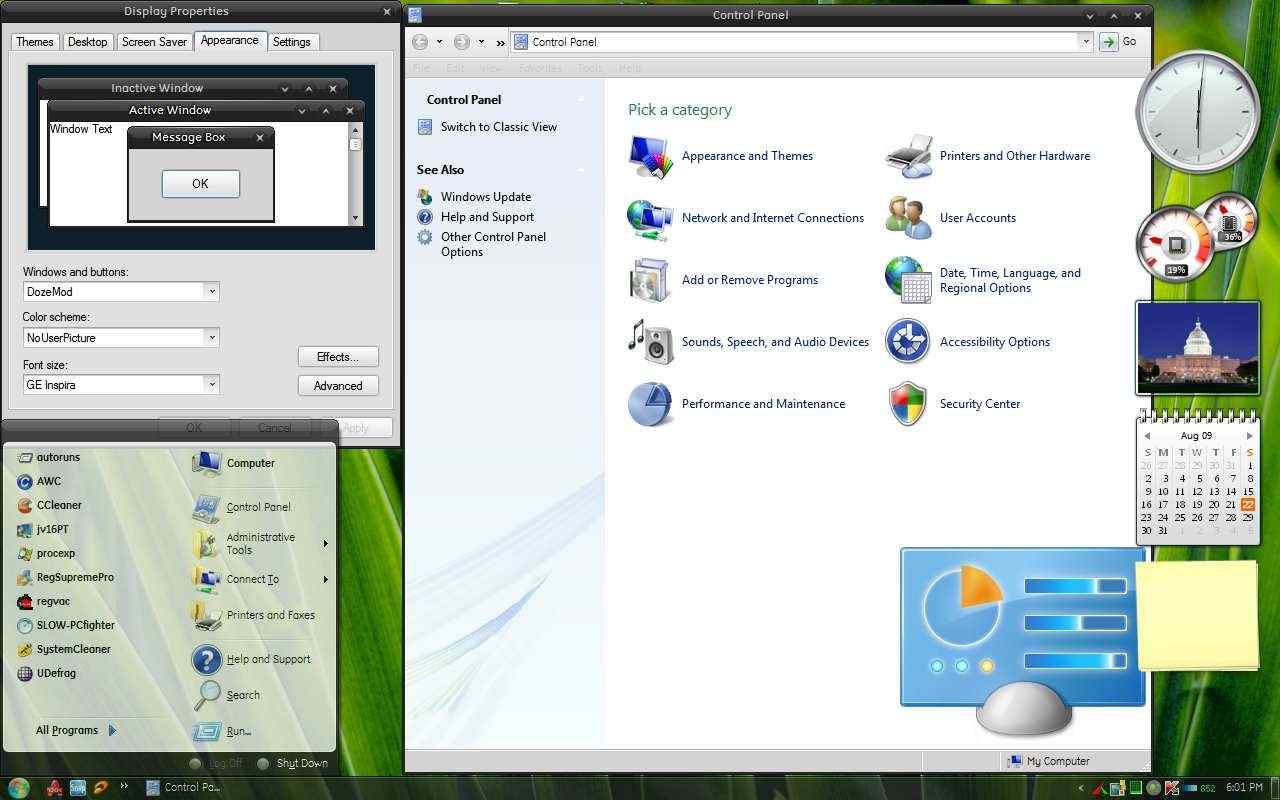
Task: Click Performance and Maintenance pie chart icon
Action: (651, 404)
